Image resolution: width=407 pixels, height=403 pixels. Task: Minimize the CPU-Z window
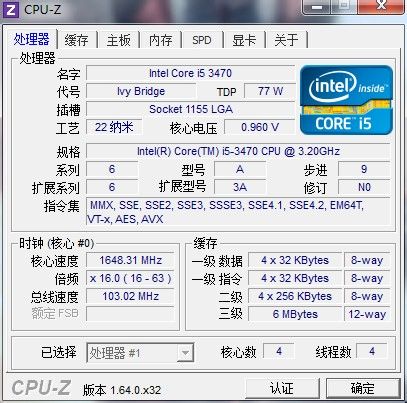[318, 7]
